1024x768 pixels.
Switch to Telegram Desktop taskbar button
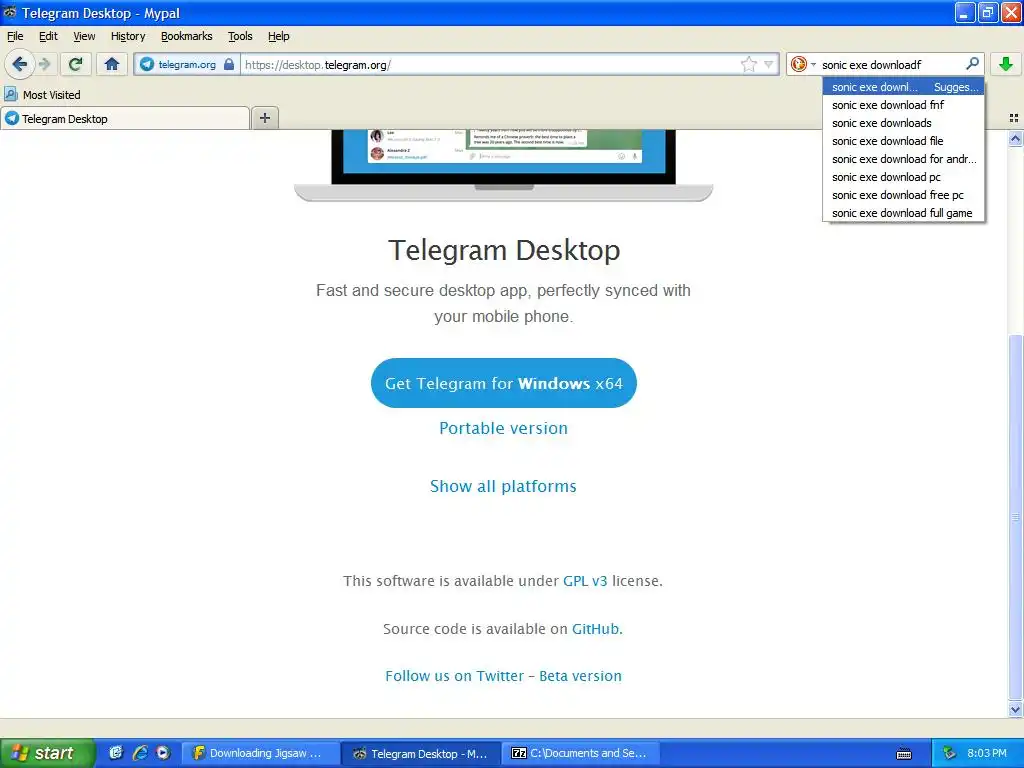pyautogui.click(x=421, y=753)
